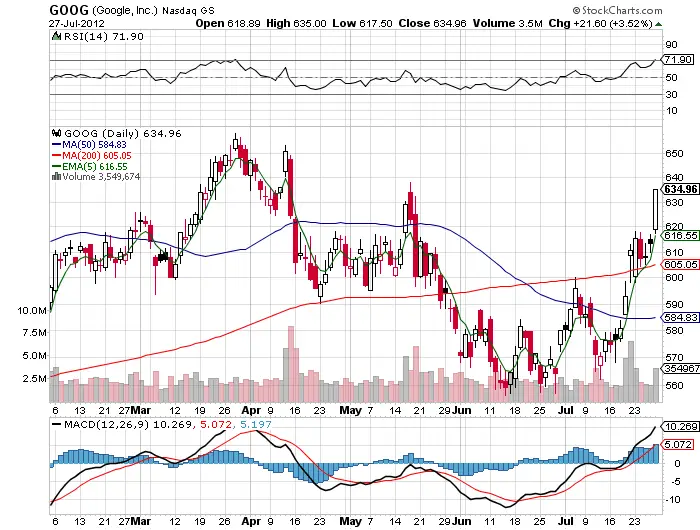Click the red 5.072 signal value in MACD legend

(x=216, y=424)
